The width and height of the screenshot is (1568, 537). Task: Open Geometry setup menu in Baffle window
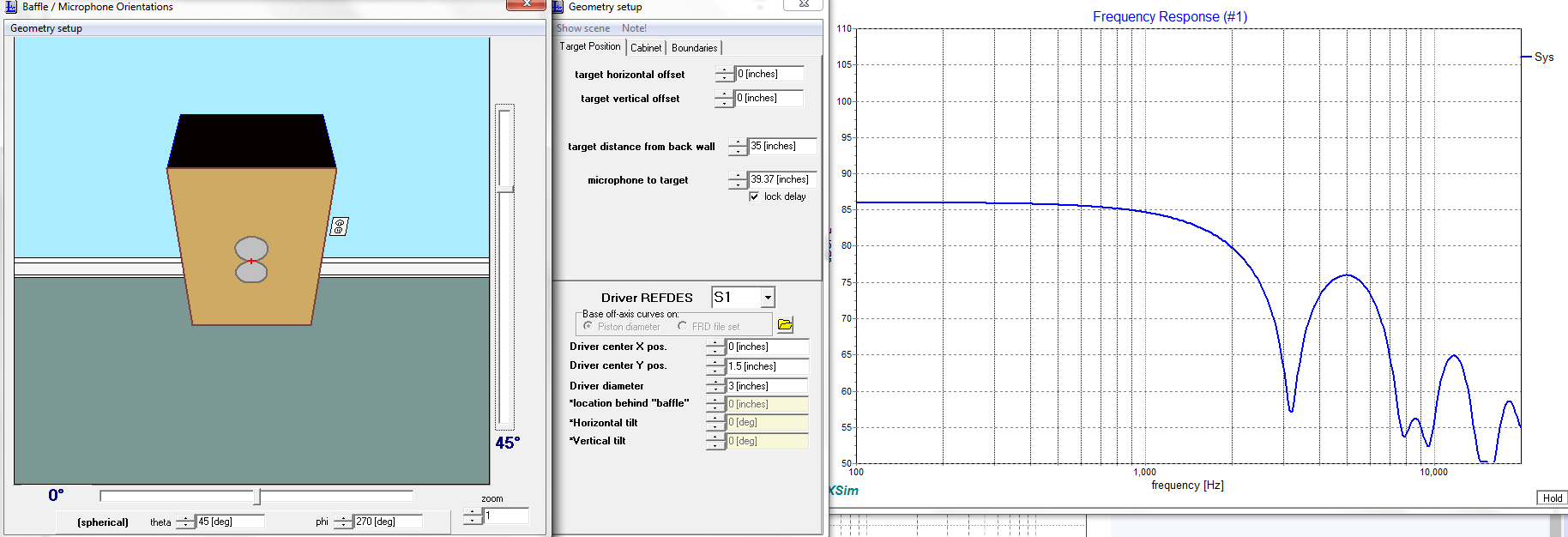(46, 28)
